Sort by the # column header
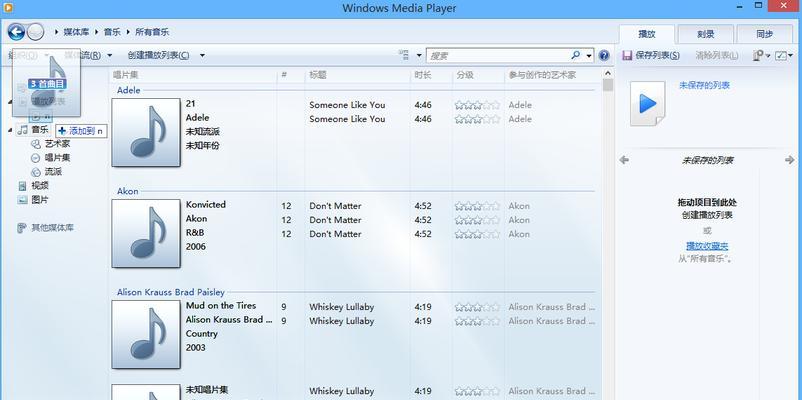 pyautogui.click(x=284, y=75)
